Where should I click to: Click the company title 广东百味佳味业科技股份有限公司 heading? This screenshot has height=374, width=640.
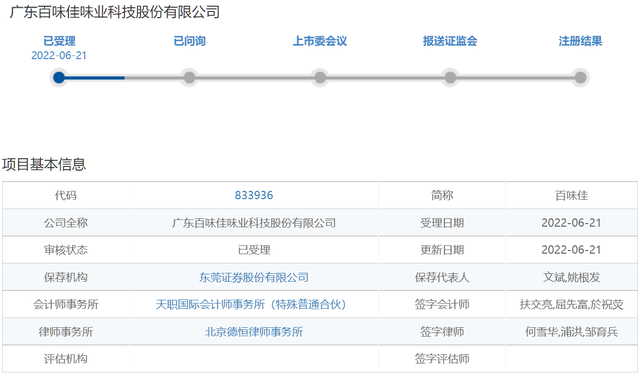(x=115, y=12)
